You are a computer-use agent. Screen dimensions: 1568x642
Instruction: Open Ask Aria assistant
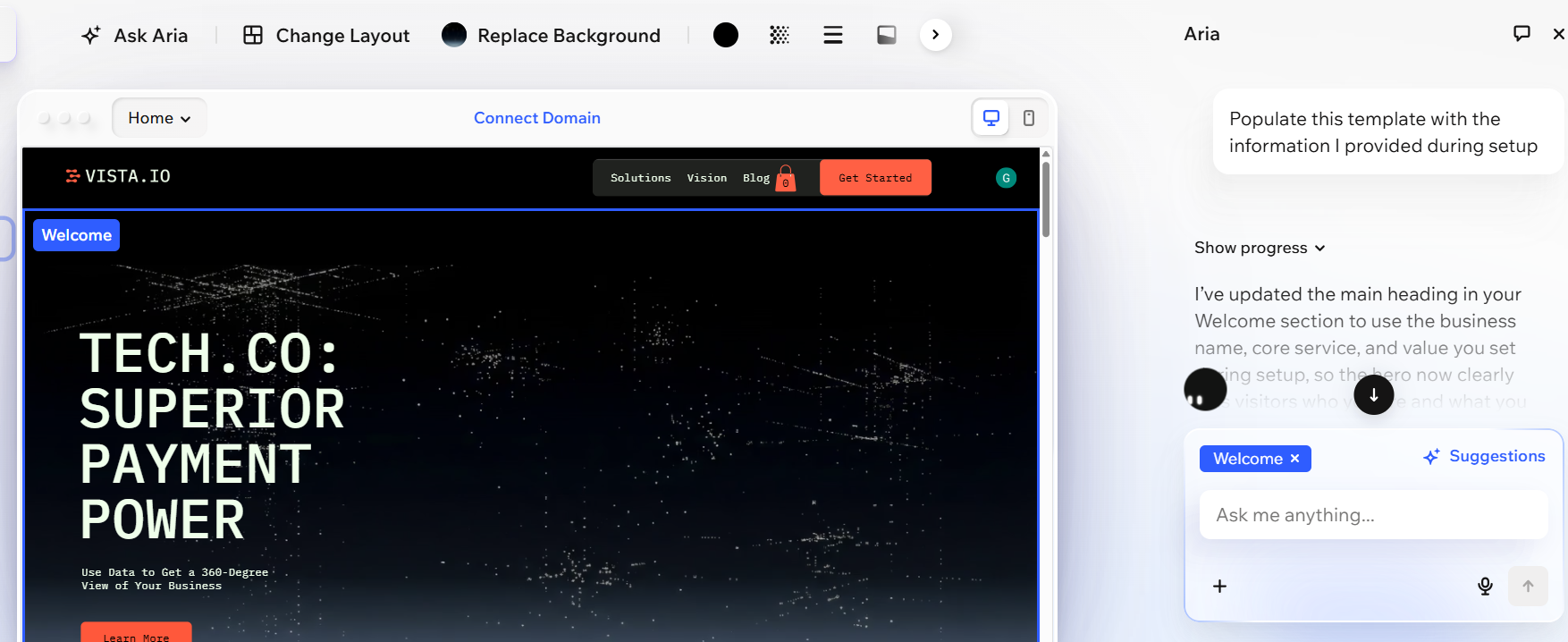point(134,36)
